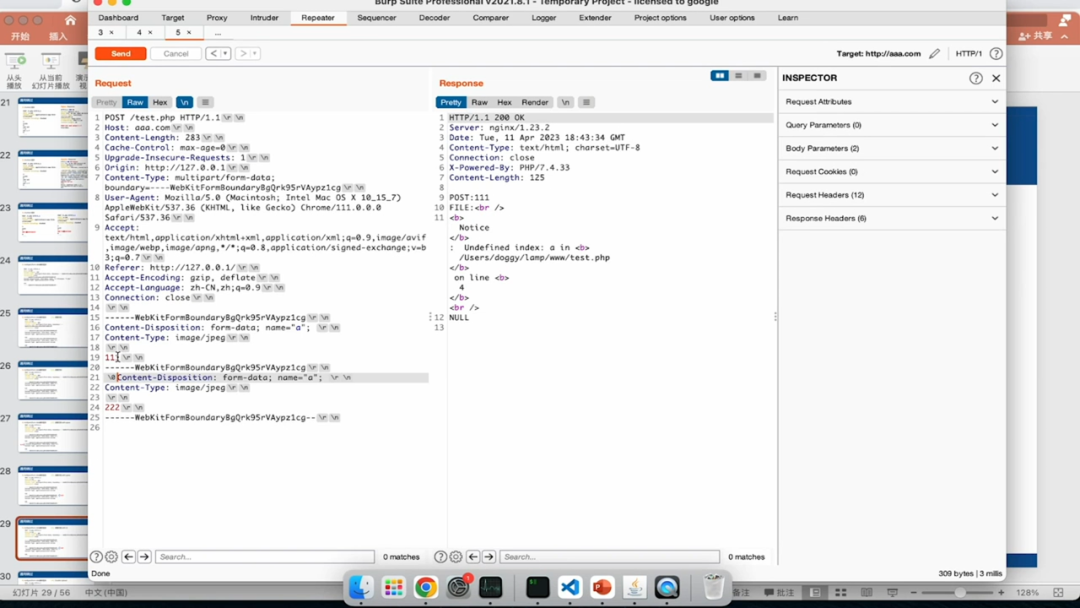Open Inspector help icon

pyautogui.click(x=975, y=78)
